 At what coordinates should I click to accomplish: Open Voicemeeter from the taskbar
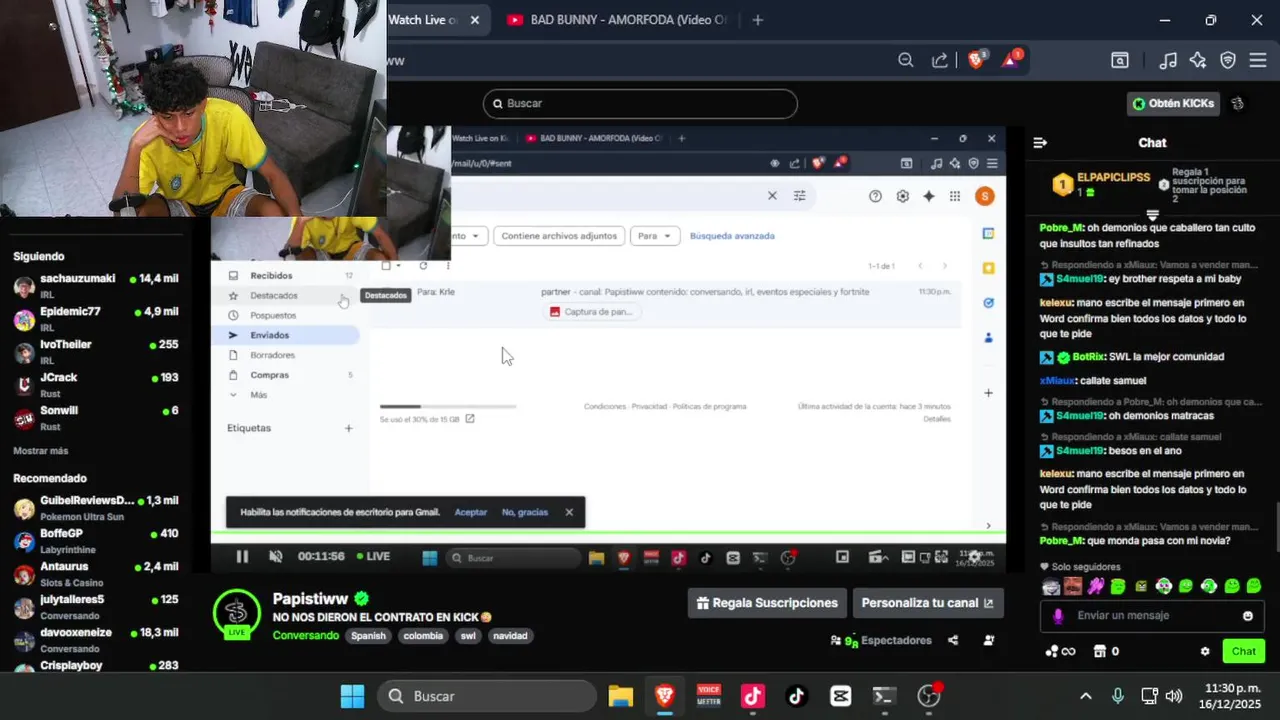pos(709,696)
